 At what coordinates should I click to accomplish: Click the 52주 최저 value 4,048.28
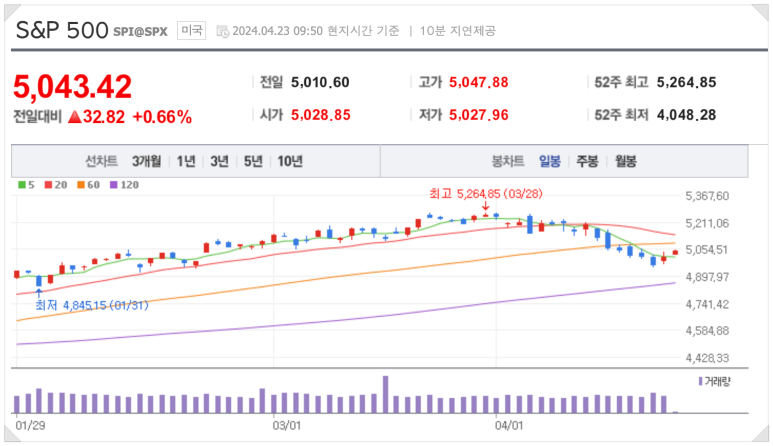(x=686, y=115)
